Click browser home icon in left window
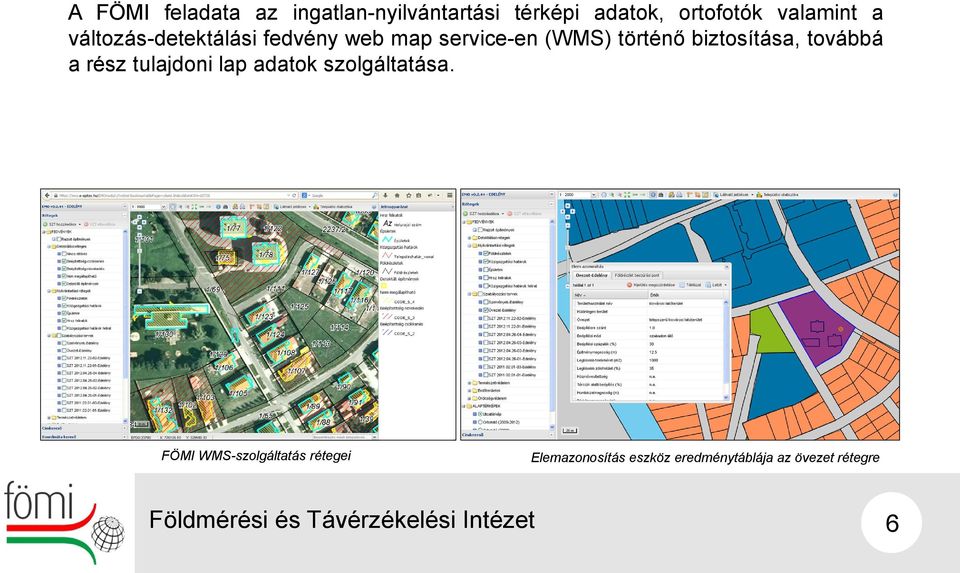Screen dimensions: 960x573 point(397,195)
